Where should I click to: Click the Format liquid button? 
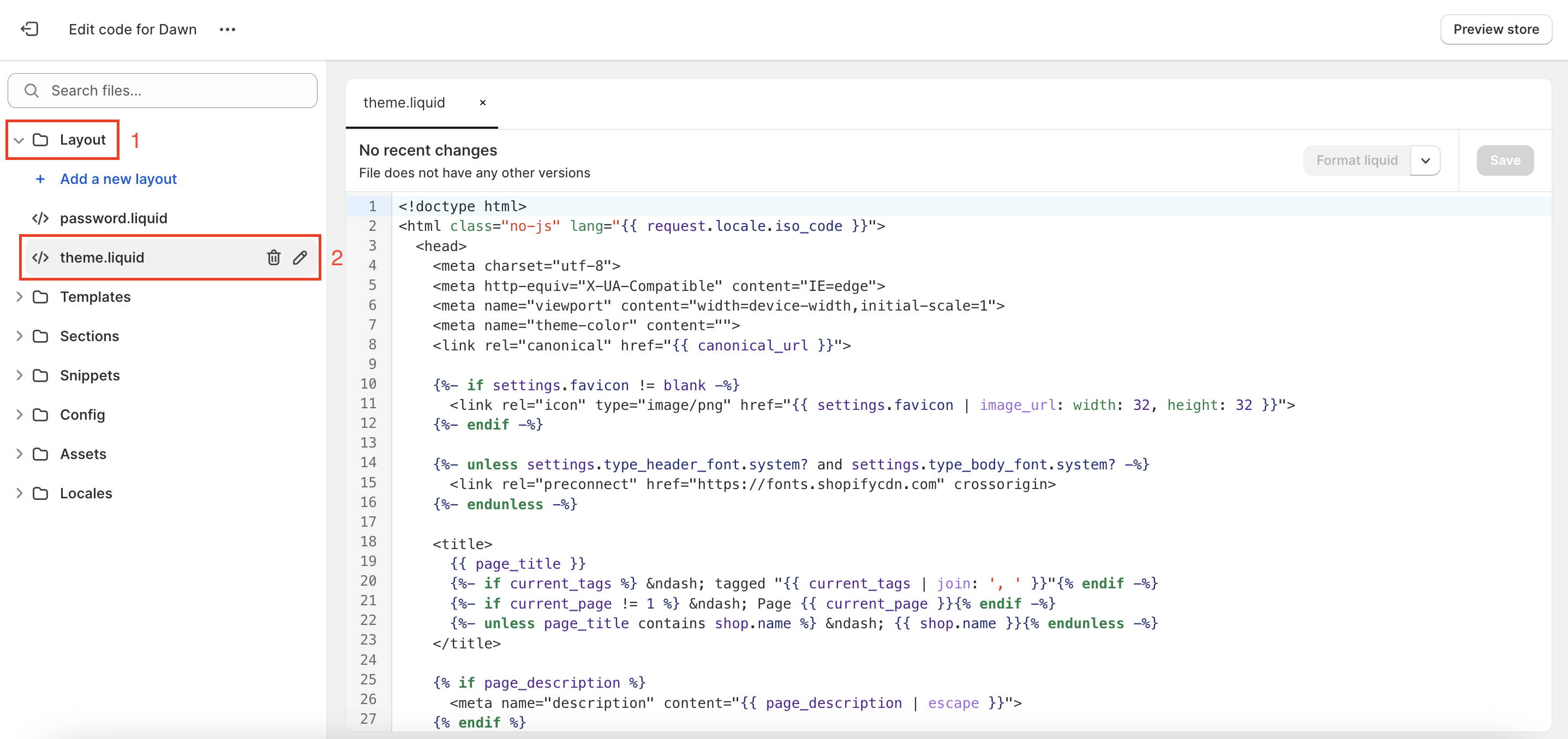pos(1357,160)
